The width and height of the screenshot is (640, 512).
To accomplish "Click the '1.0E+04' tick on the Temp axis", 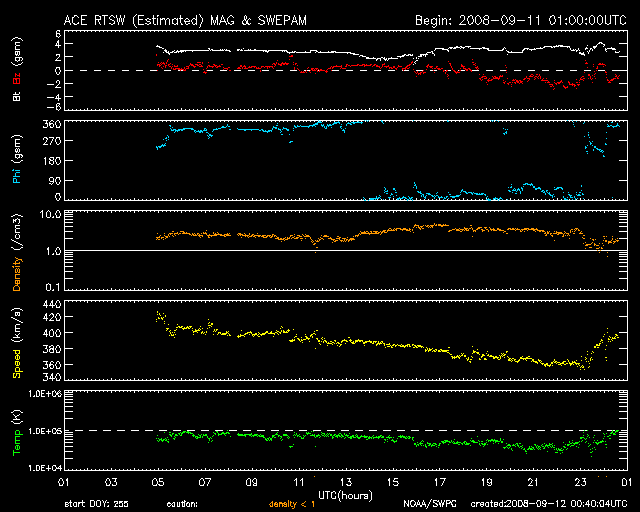I will 45,467.
